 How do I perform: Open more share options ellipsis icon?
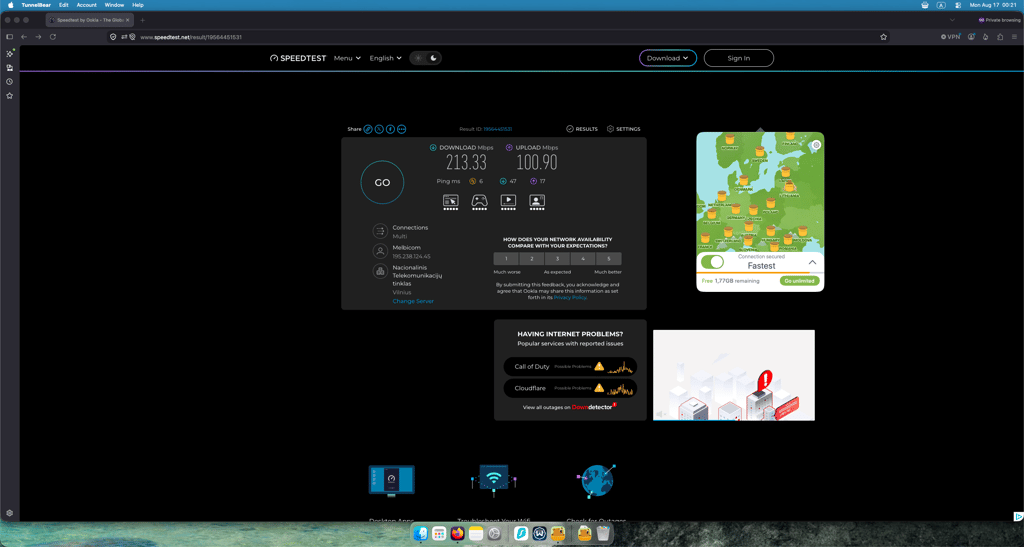pos(402,129)
